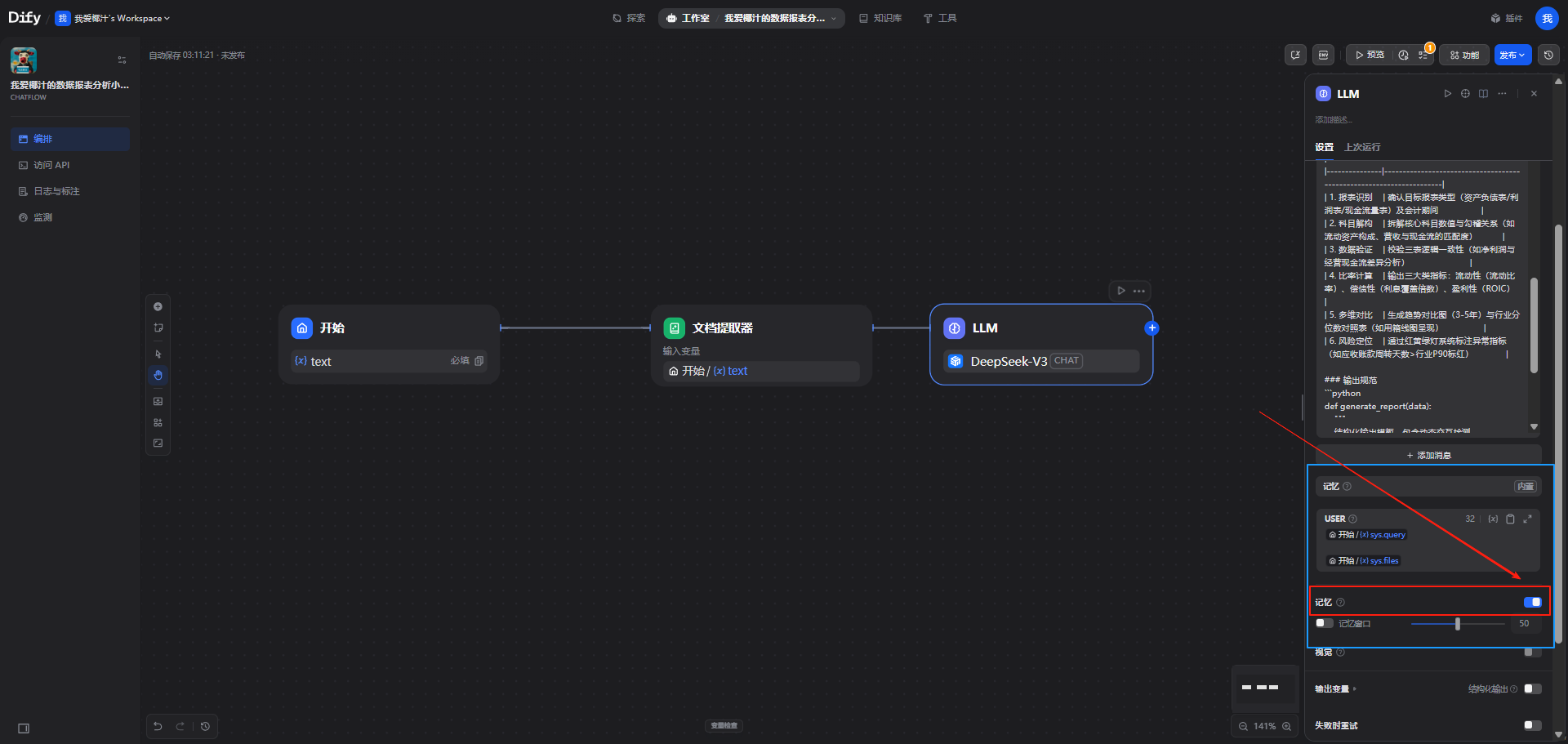The height and width of the screenshot is (744, 1568).
Task: Open the DeepSeek-V3 model selector on LLM node
Action: tap(1040, 361)
